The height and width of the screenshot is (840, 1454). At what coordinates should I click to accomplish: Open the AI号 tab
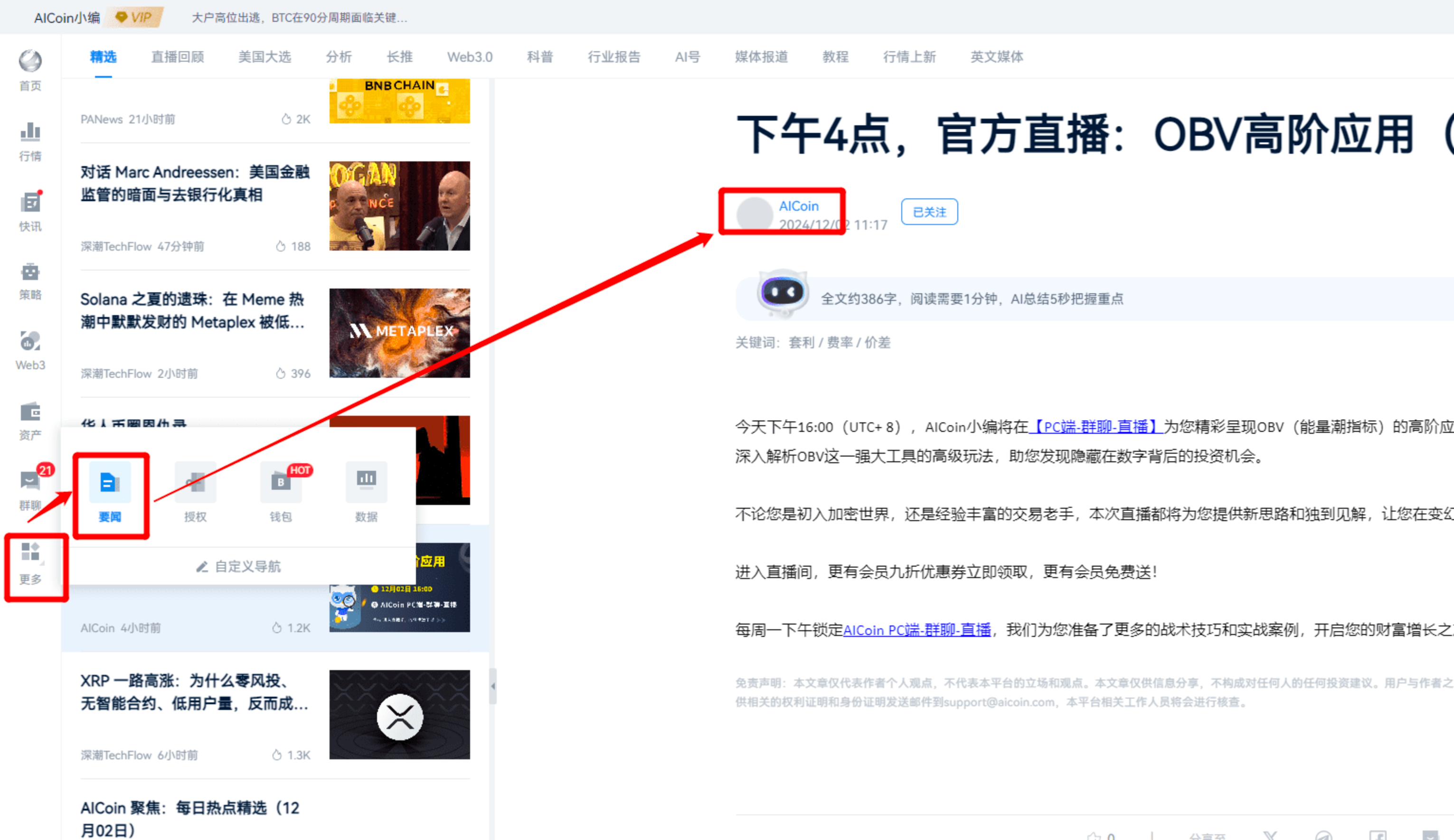pyautogui.click(x=688, y=57)
